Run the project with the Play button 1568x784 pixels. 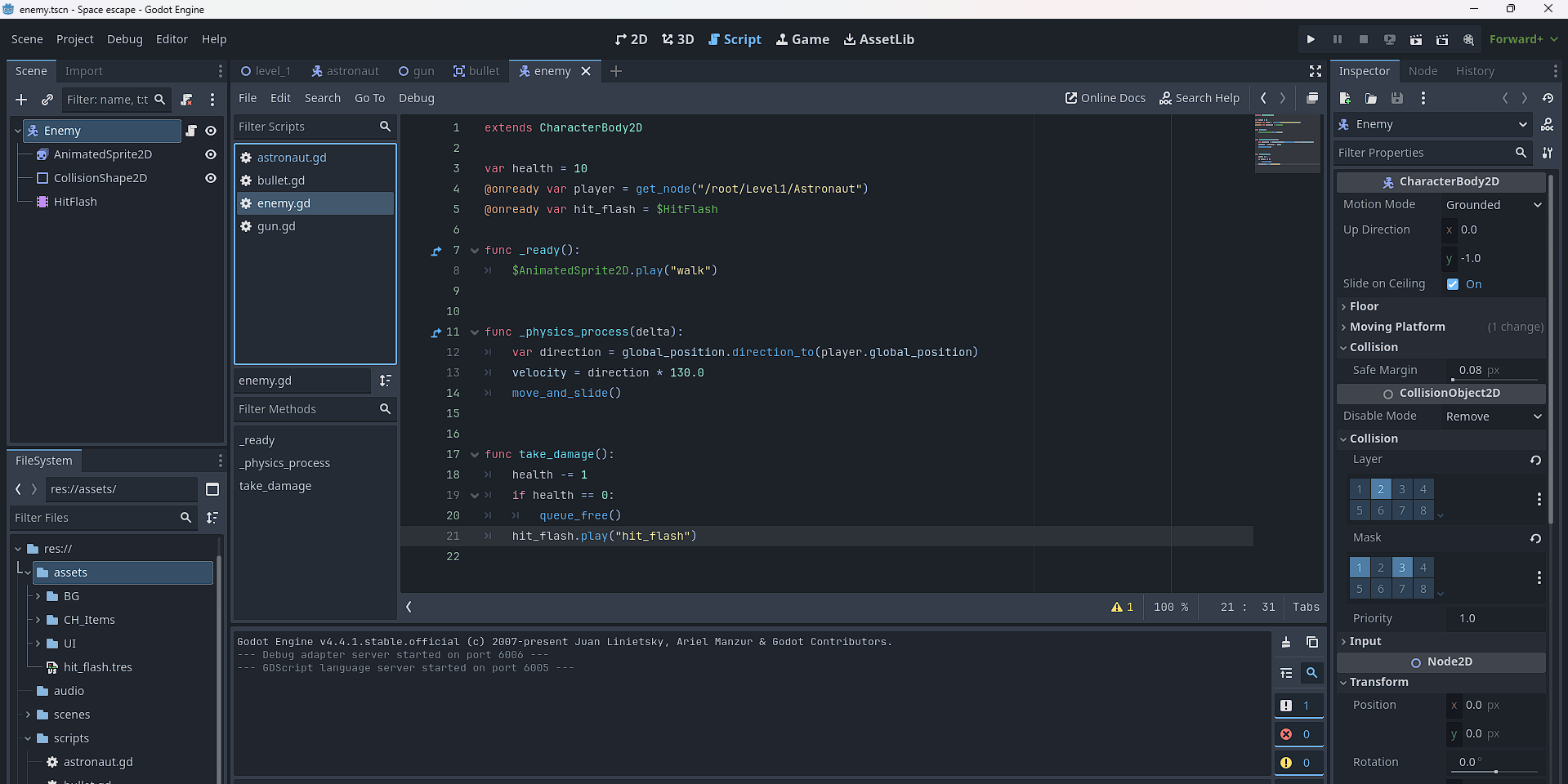[1310, 39]
